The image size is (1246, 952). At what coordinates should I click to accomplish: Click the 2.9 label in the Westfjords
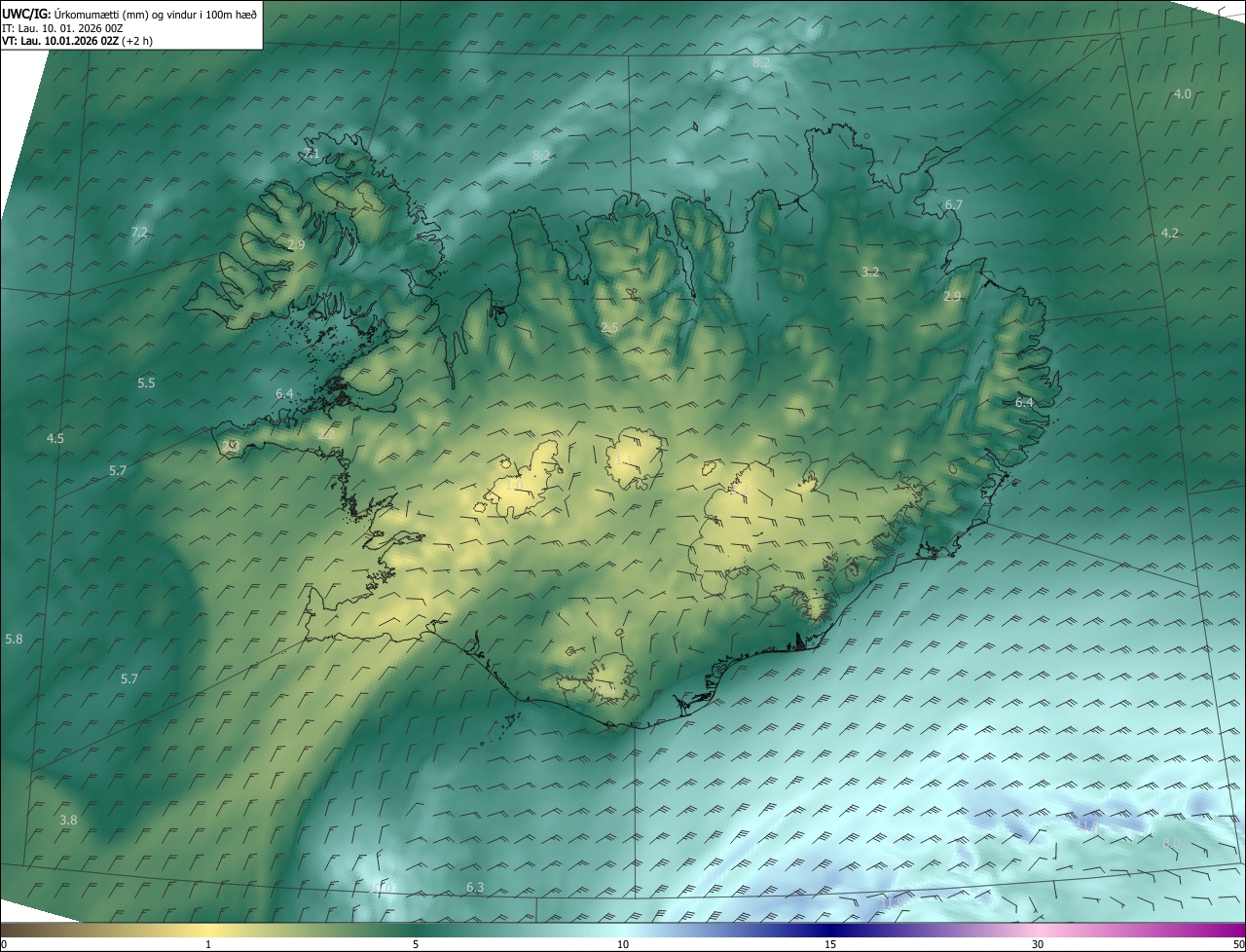296,244
